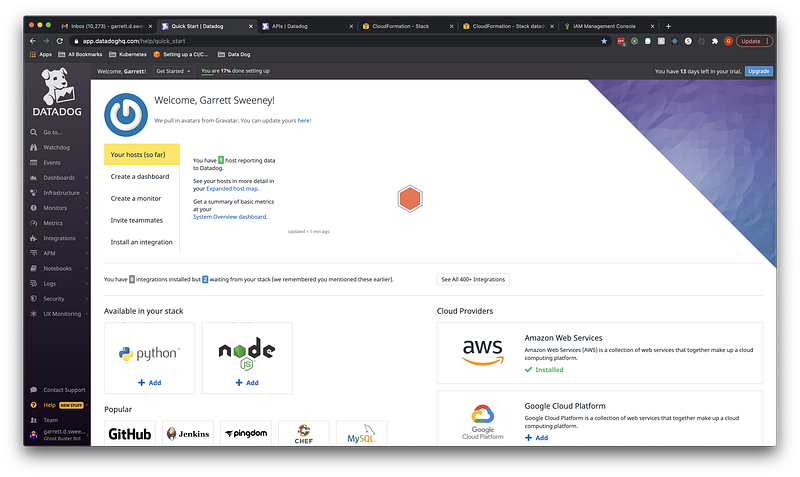The image size is (800, 477).
Task: Bookmark page with star icon
Action: coord(604,41)
